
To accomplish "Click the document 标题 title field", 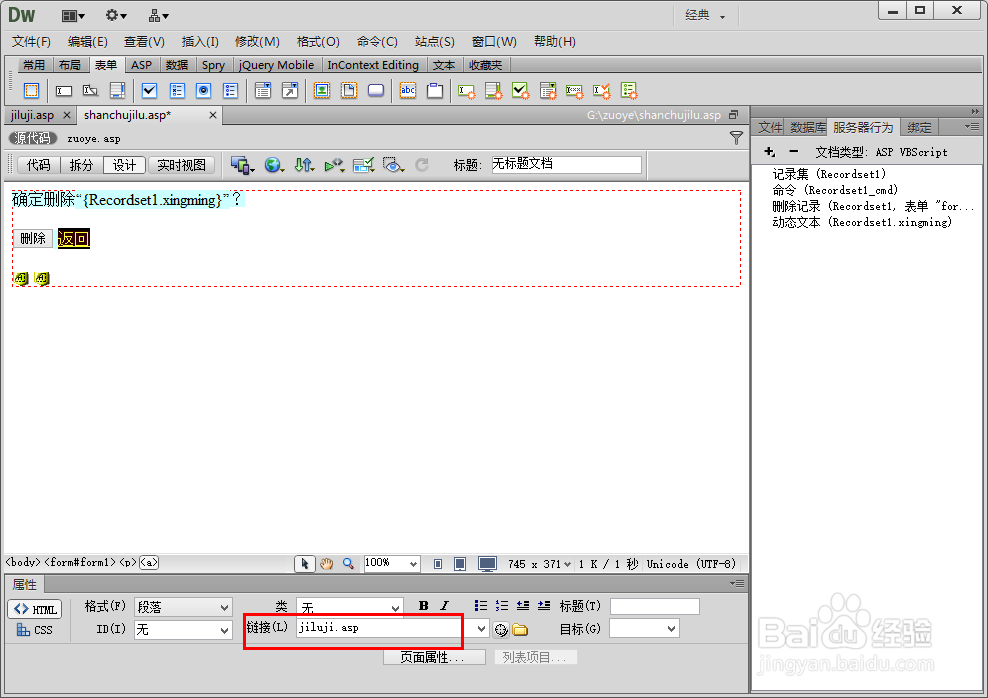I will click(x=566, y=165).
